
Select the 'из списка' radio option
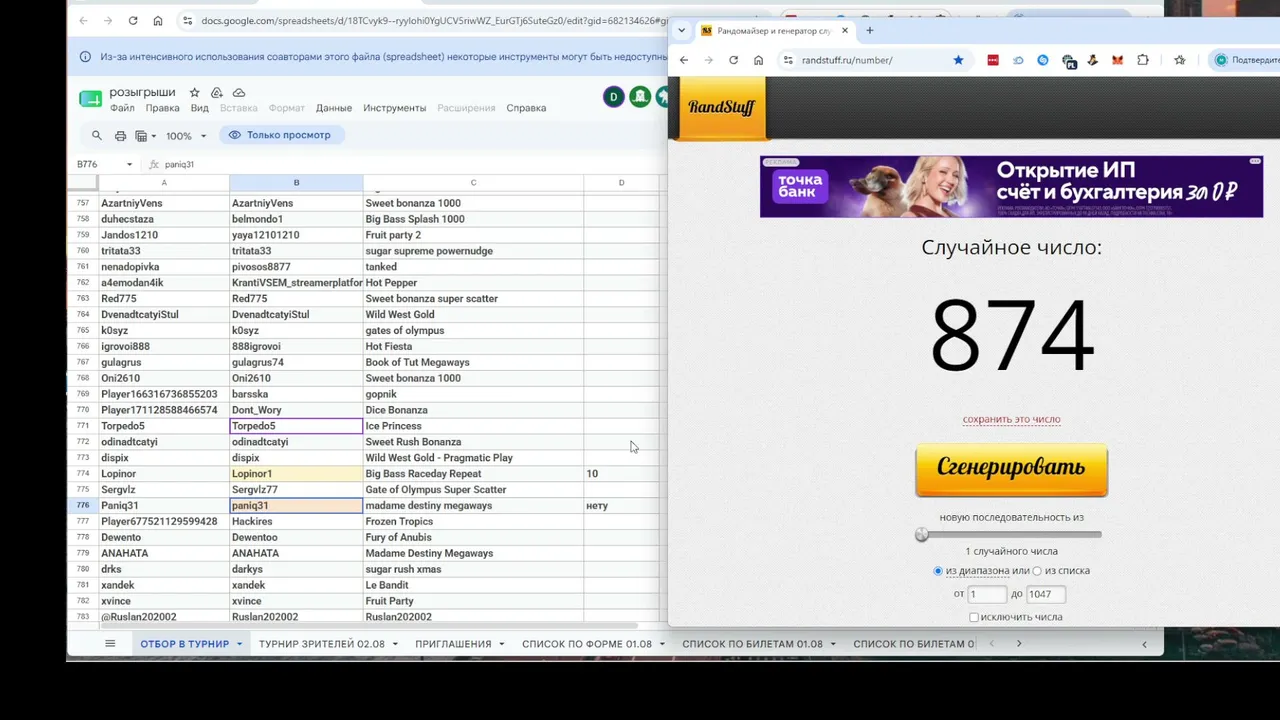(x=1037, y=571)
